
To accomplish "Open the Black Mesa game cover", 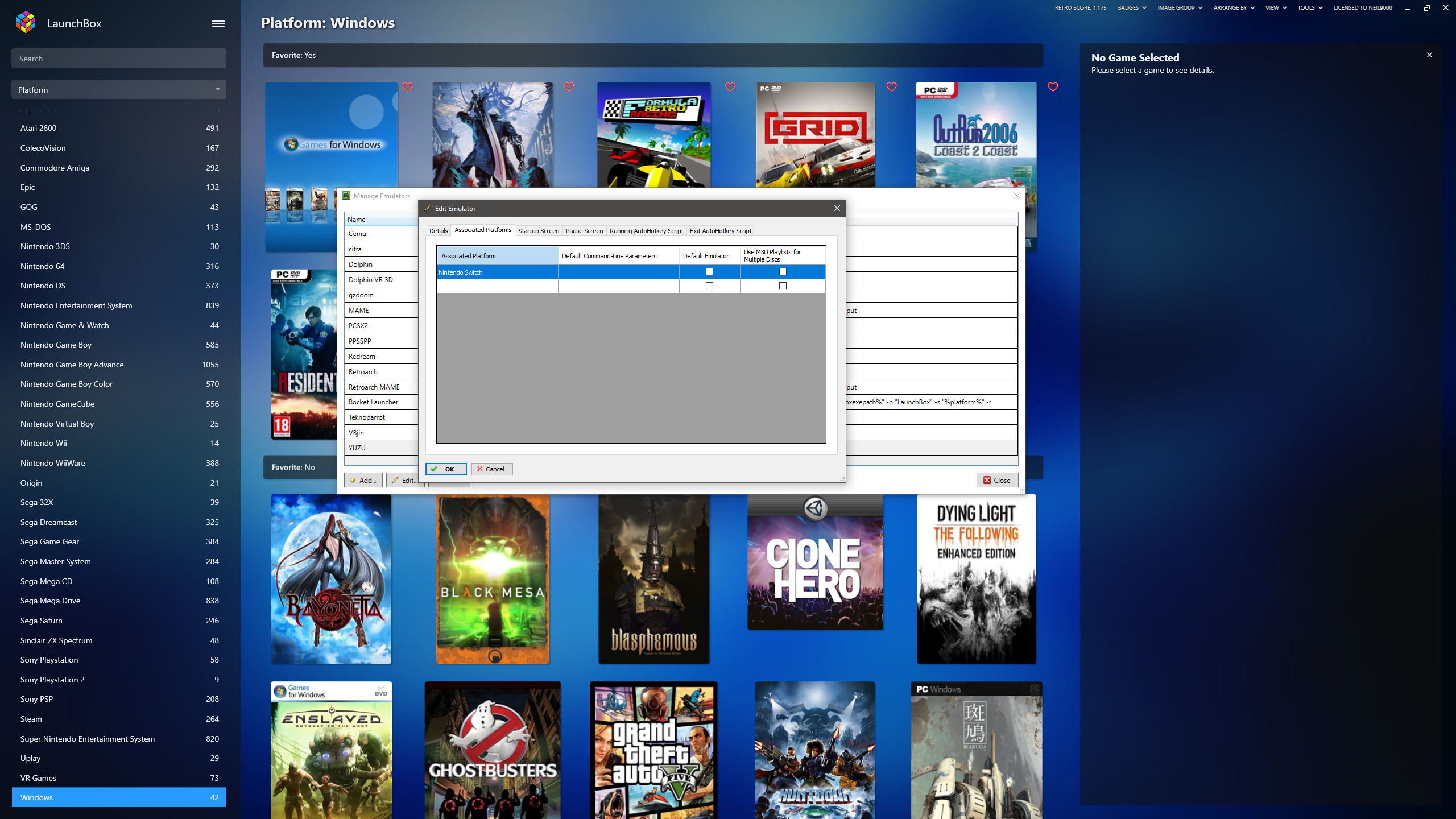I will [x=493, y=579].
